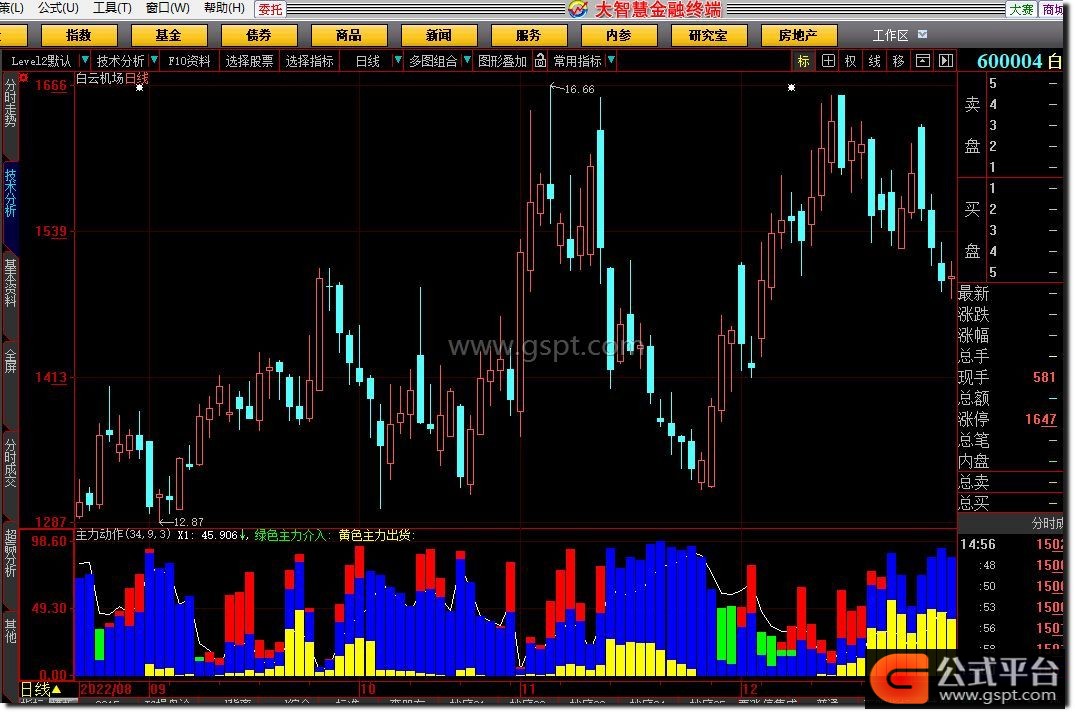This screenshot has height=712, width=1075.
Task: Expand the Level2默认 dropdown arrow
Action: pos(85,60)
